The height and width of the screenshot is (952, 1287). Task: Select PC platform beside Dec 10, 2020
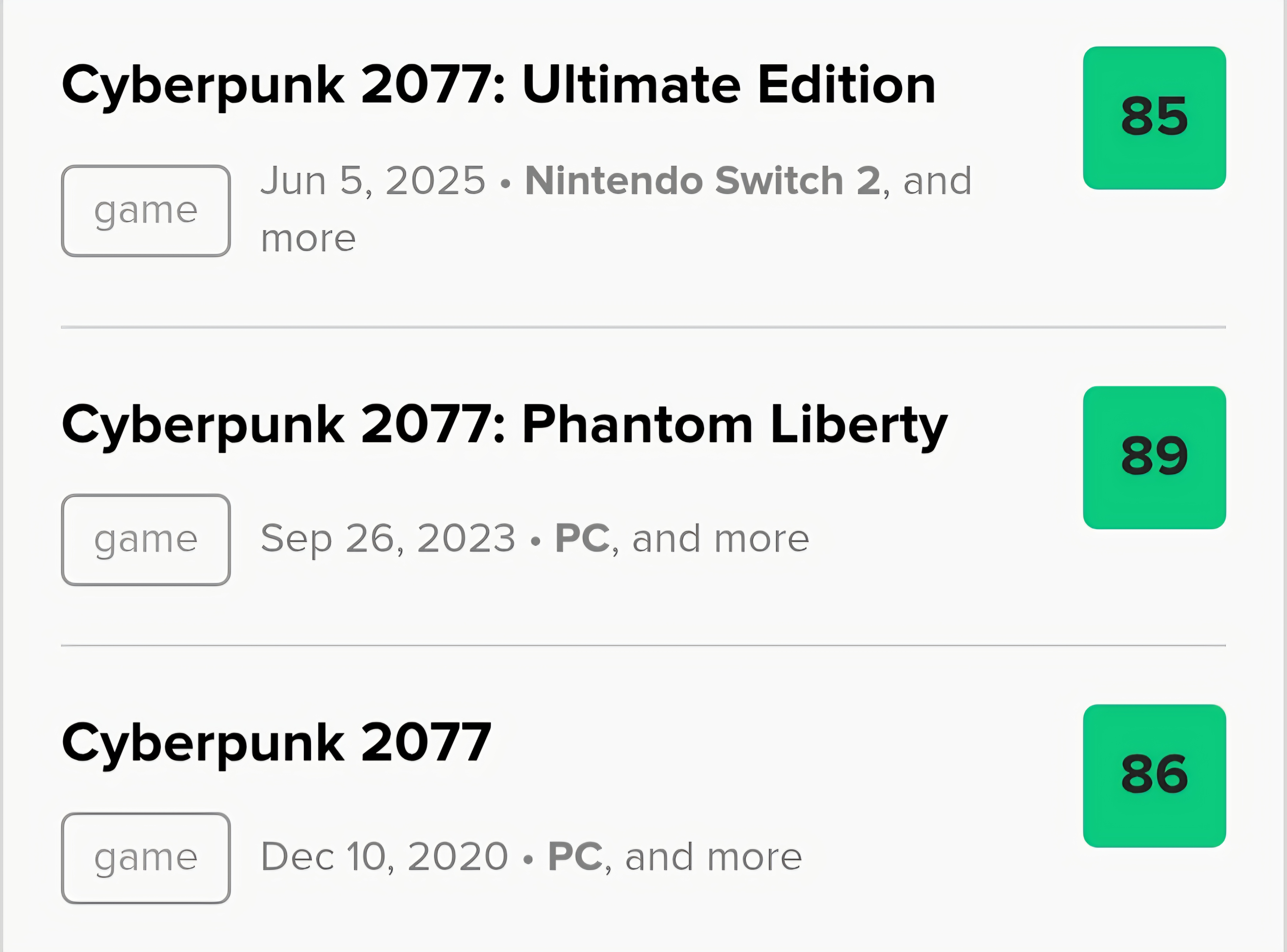[x=575, y=856]
